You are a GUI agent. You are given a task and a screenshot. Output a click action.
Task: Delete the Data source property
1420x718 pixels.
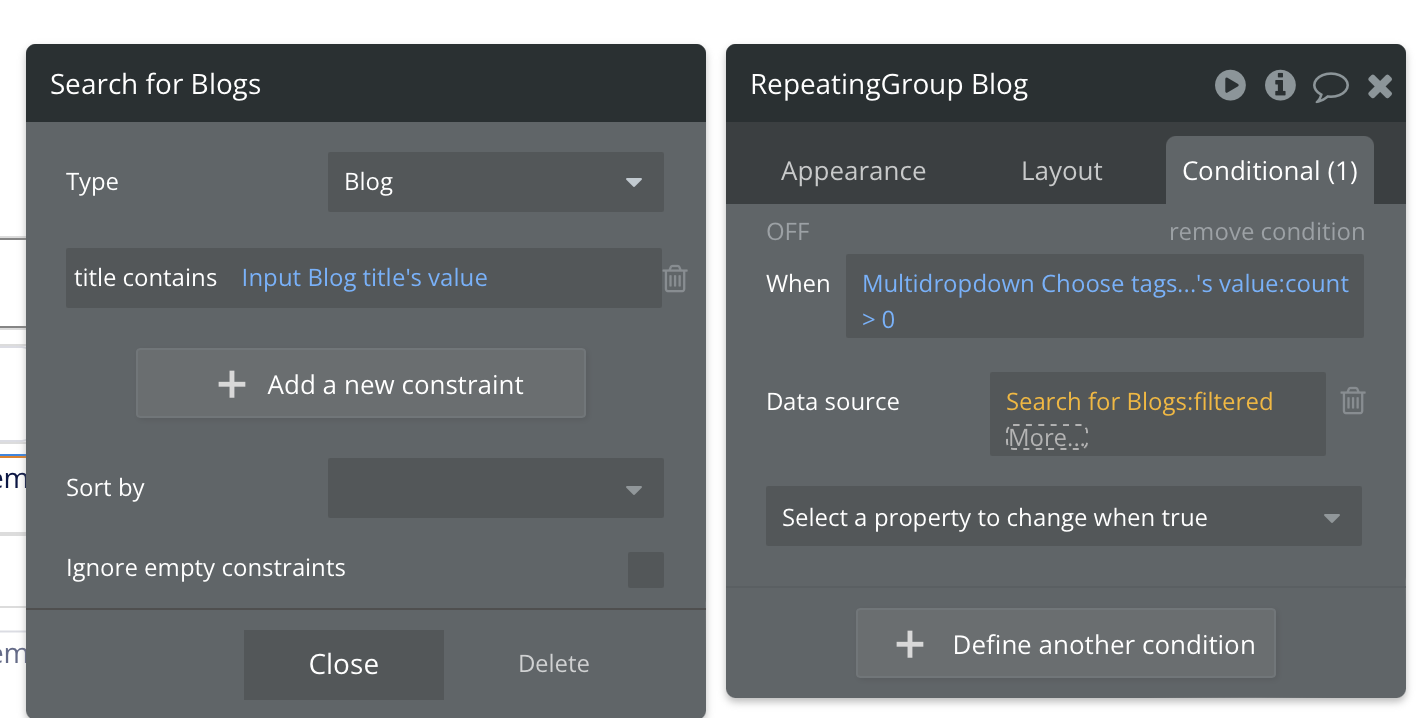pyautogui.click(x=1352, y=401)
